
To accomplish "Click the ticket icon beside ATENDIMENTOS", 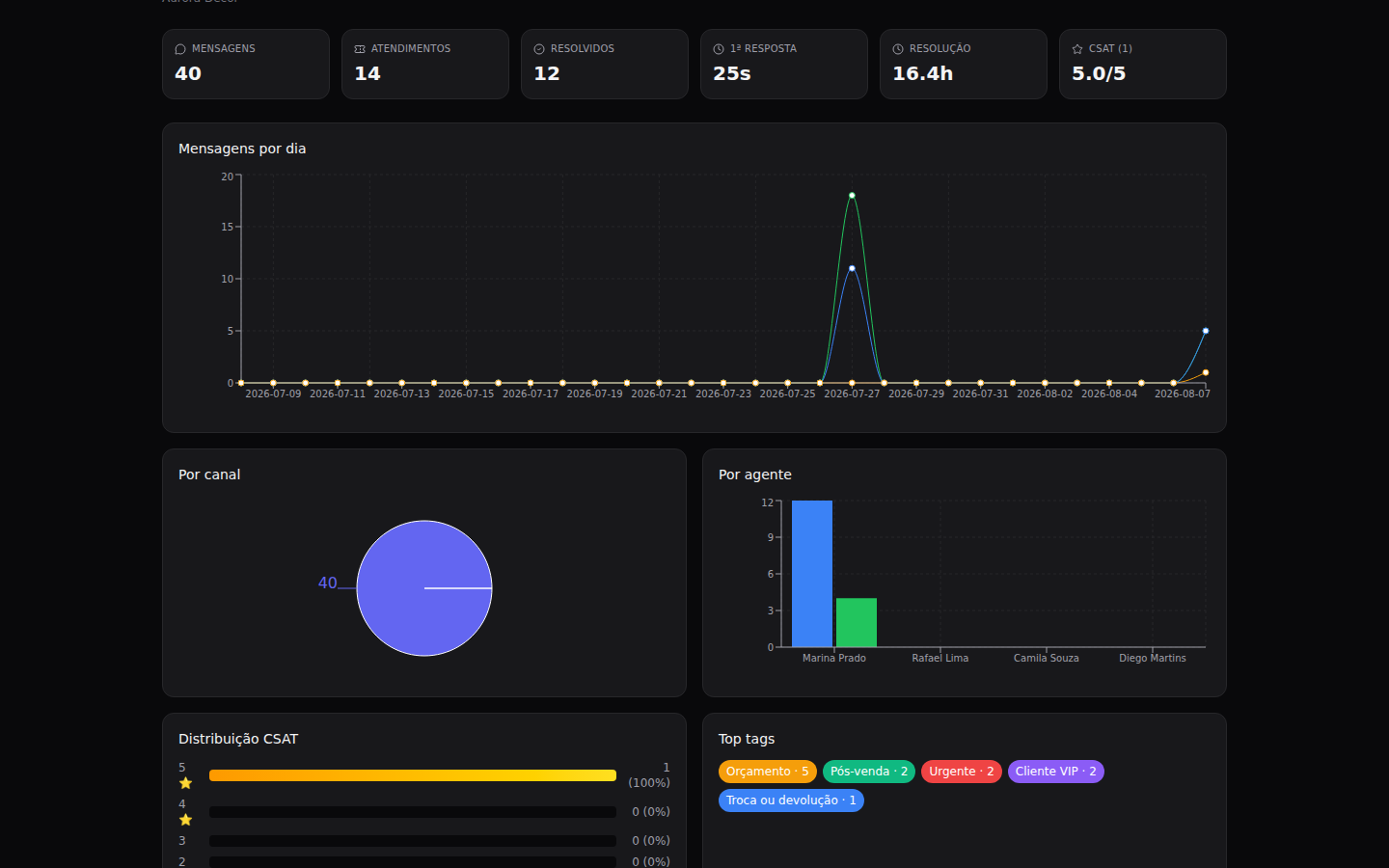I will tap(360, 49).
